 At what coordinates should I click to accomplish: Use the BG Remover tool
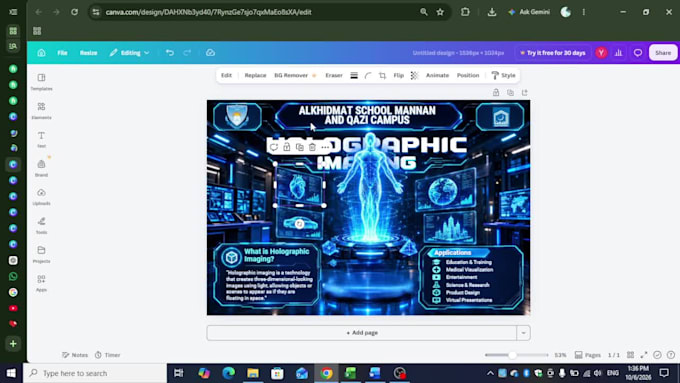point(295,75)
